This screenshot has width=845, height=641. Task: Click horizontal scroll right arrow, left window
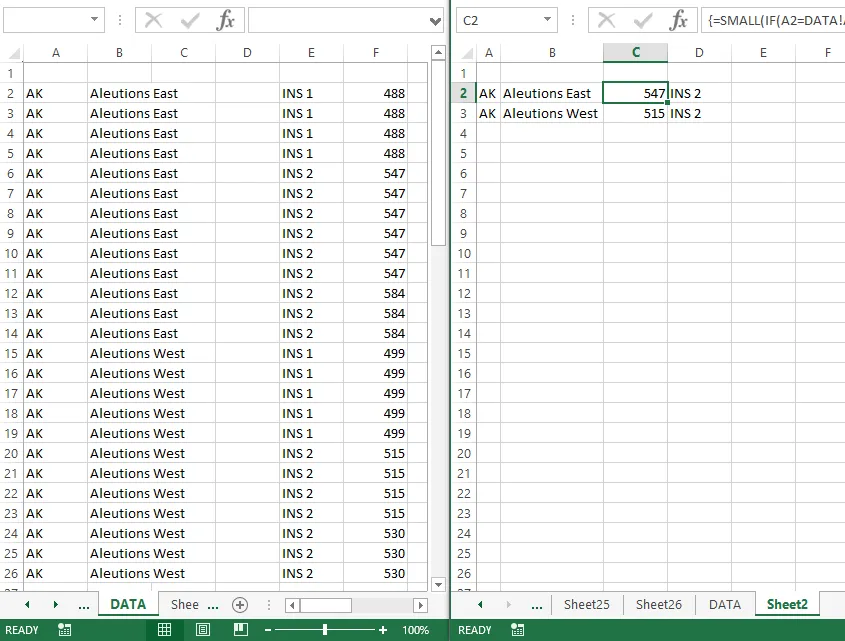[x=421, y=605]
